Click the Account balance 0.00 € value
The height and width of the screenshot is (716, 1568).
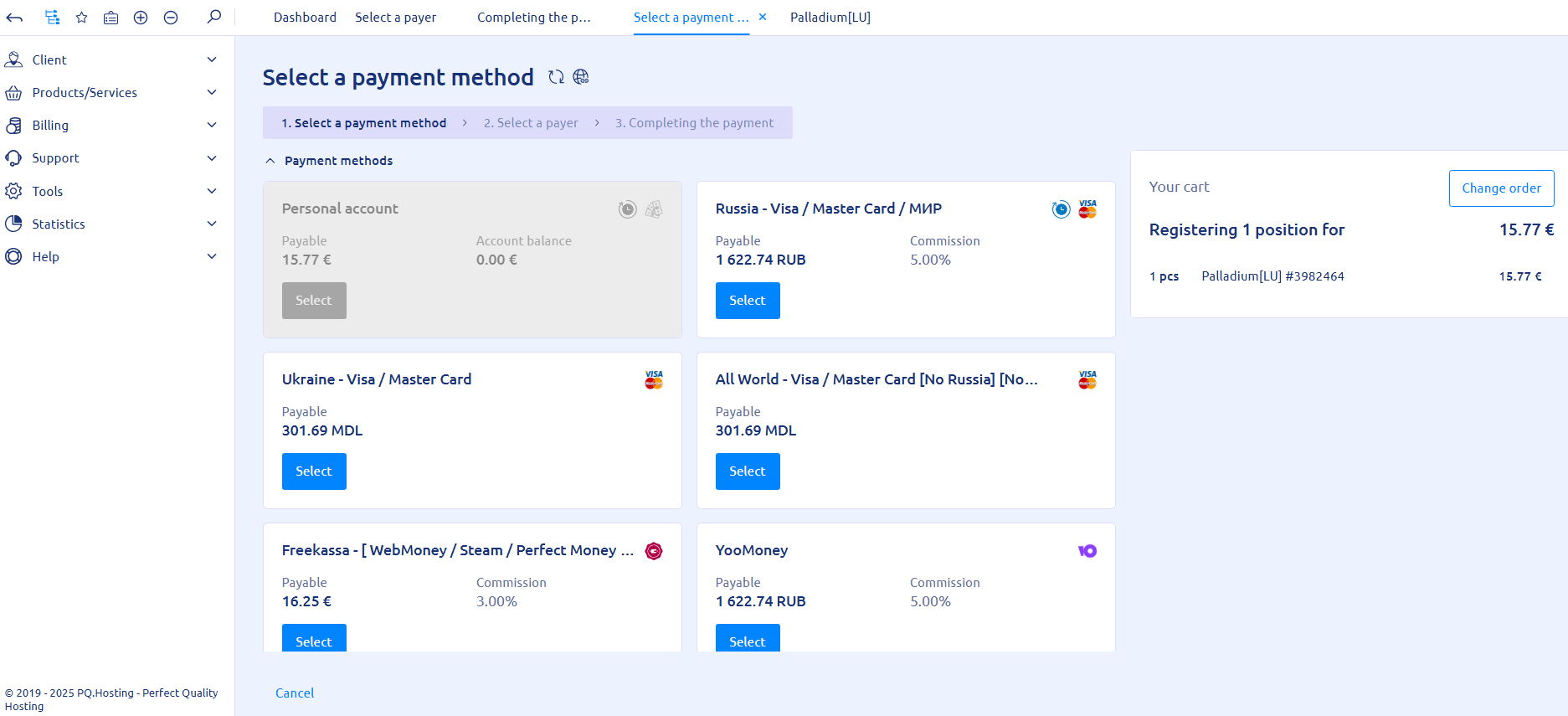click(x=496, y=260)
